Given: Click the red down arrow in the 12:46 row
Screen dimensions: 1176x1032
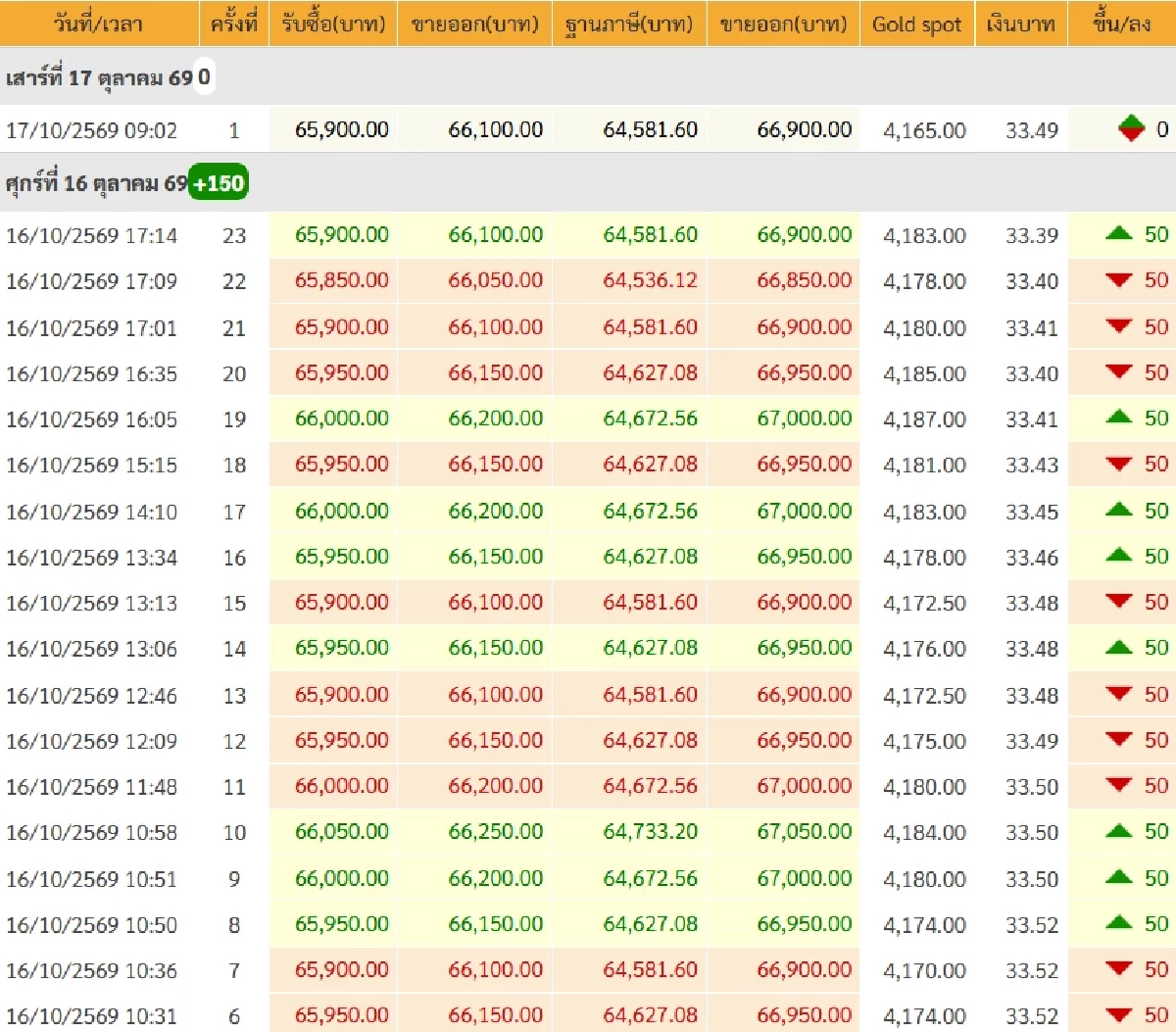Looking at the screenshot, I should 1118,694.
